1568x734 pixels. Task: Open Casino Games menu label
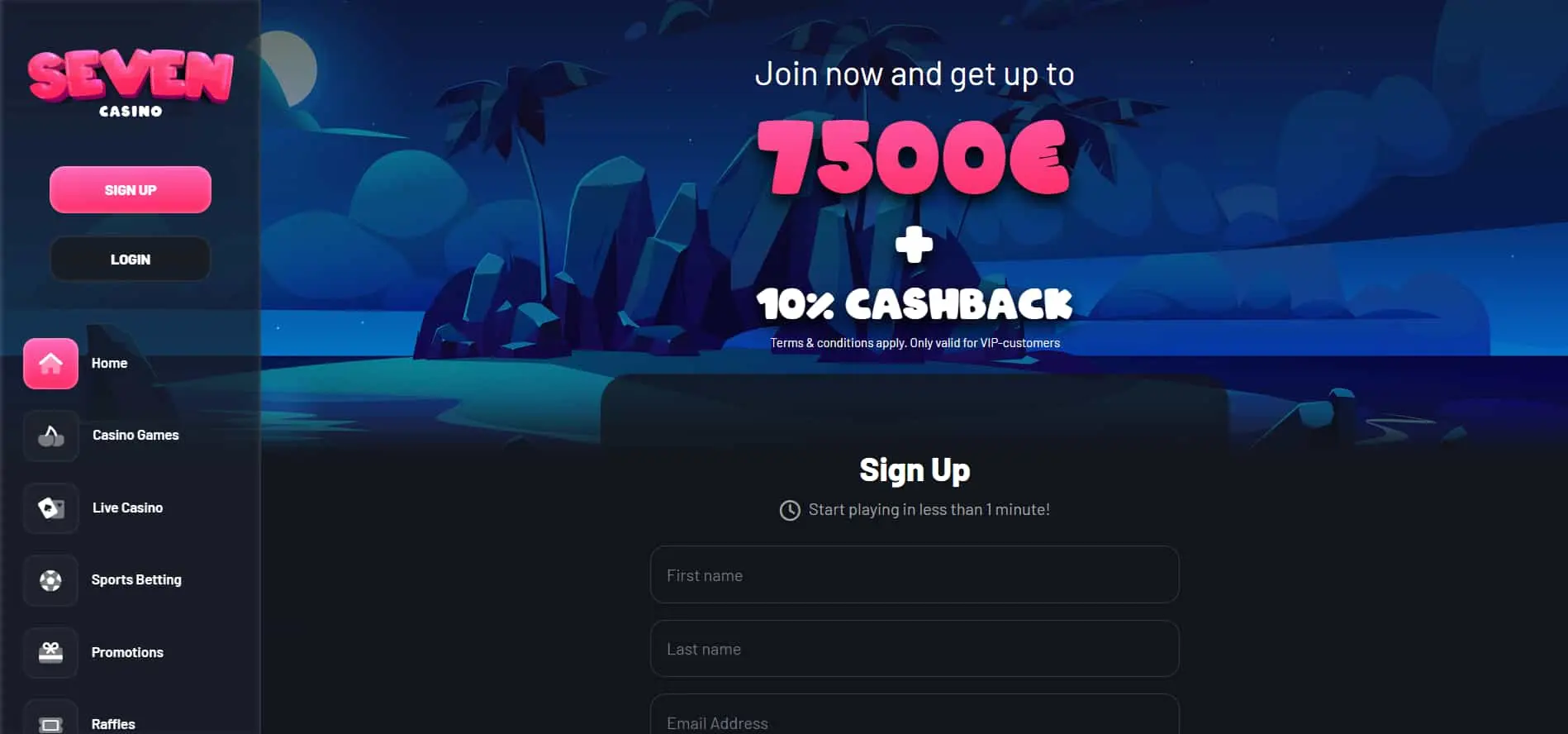135,435
